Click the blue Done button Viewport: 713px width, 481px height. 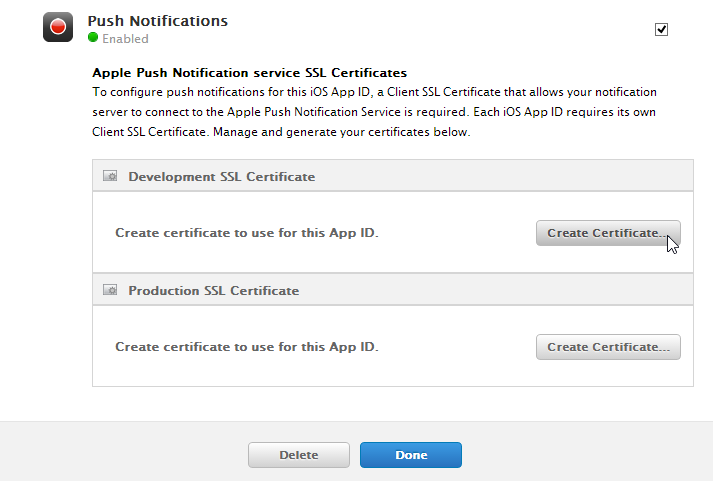click(411, 455)
